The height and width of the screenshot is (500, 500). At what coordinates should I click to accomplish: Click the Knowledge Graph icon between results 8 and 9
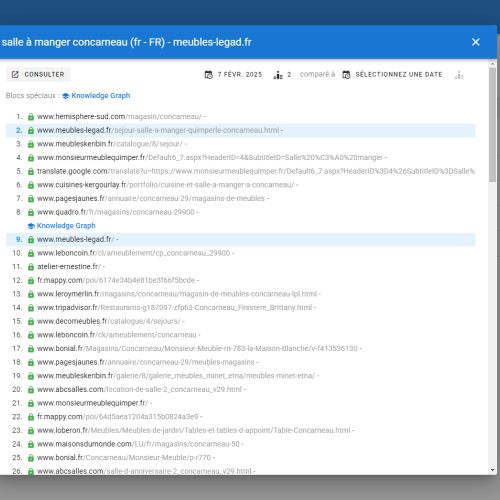pos(31,226)
